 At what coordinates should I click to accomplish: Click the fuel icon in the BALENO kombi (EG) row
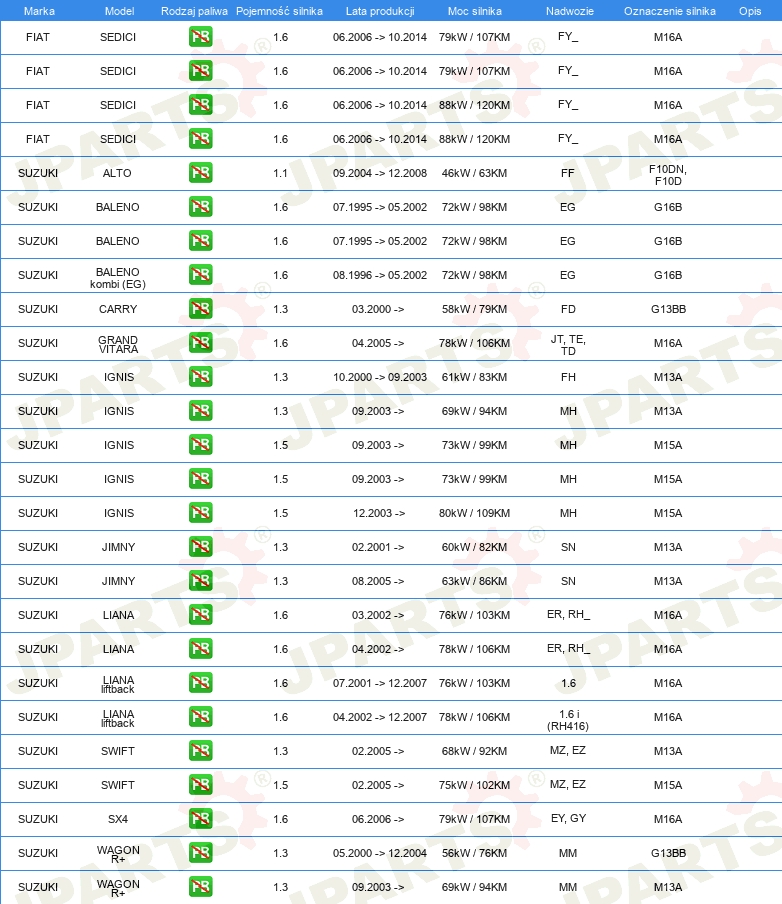pyautogui.click(x=201, y=274)
